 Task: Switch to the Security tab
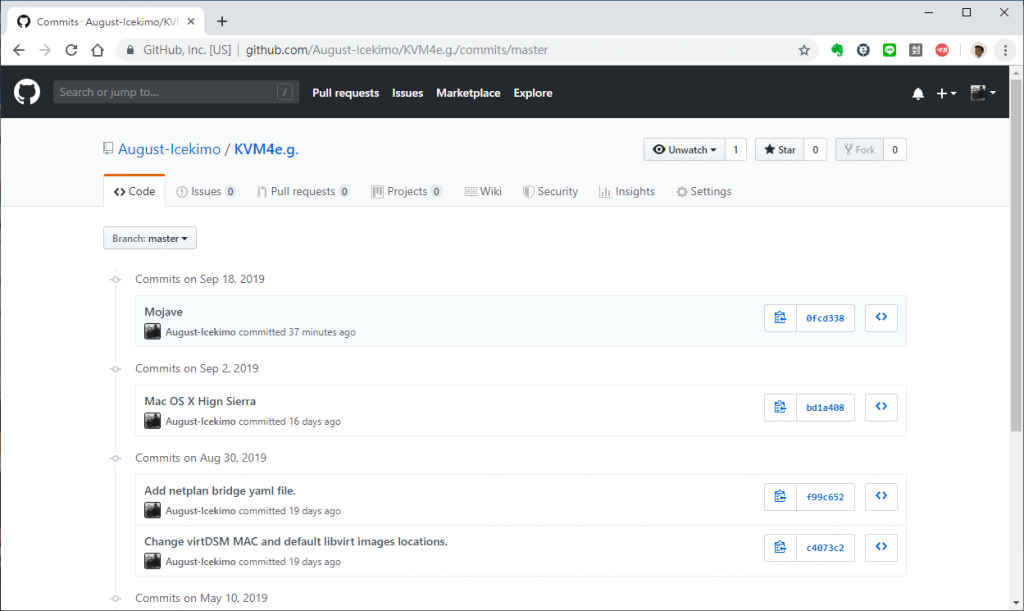(x=551, y=191)
